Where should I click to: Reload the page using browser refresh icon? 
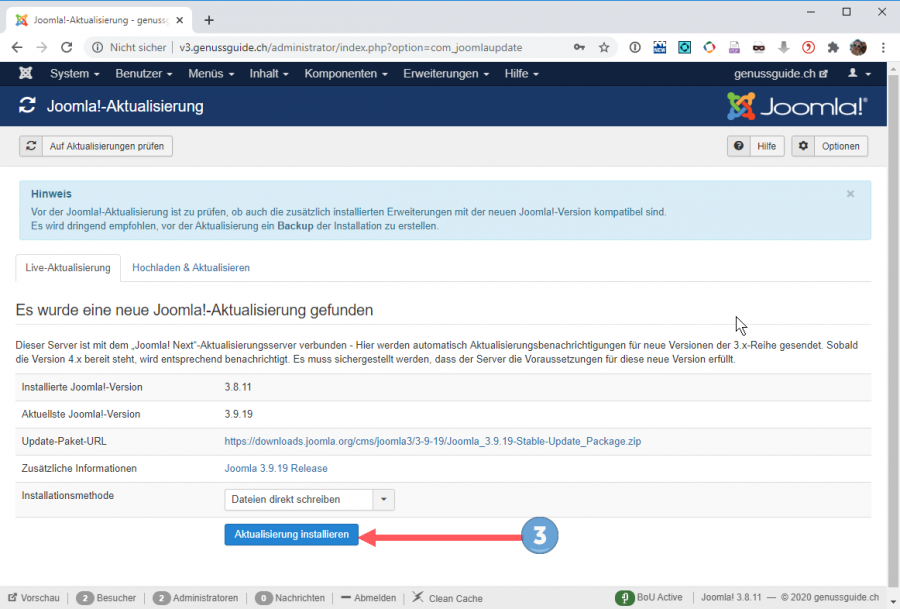coord(67,48)
